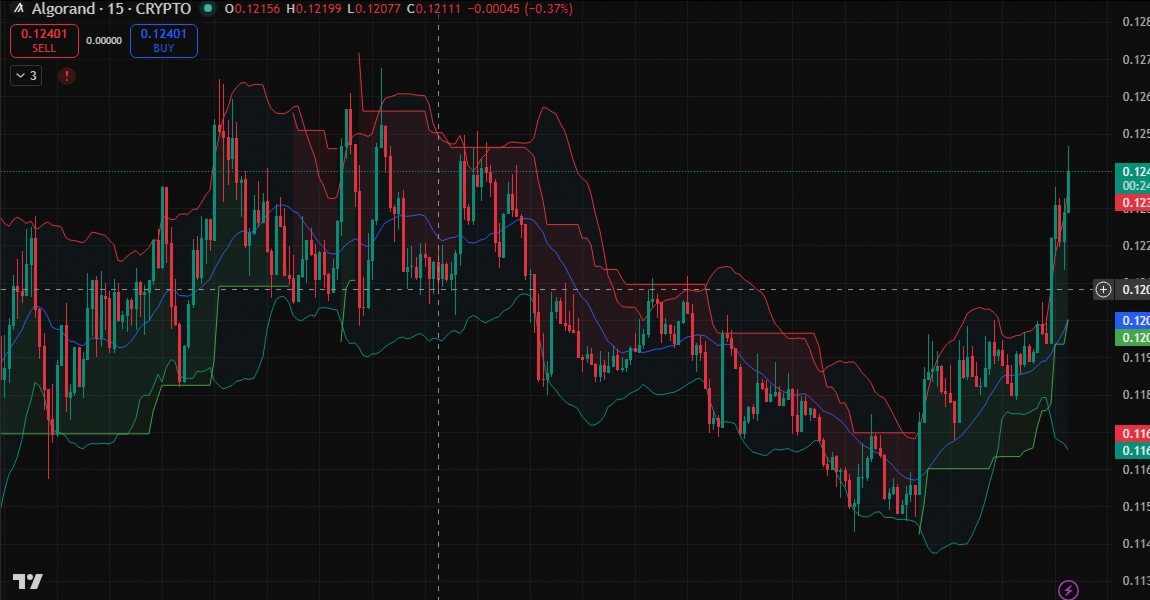Click the Algorand logo icon
The width and height of the screenshot is (1150, 600).
coord(19,9)
